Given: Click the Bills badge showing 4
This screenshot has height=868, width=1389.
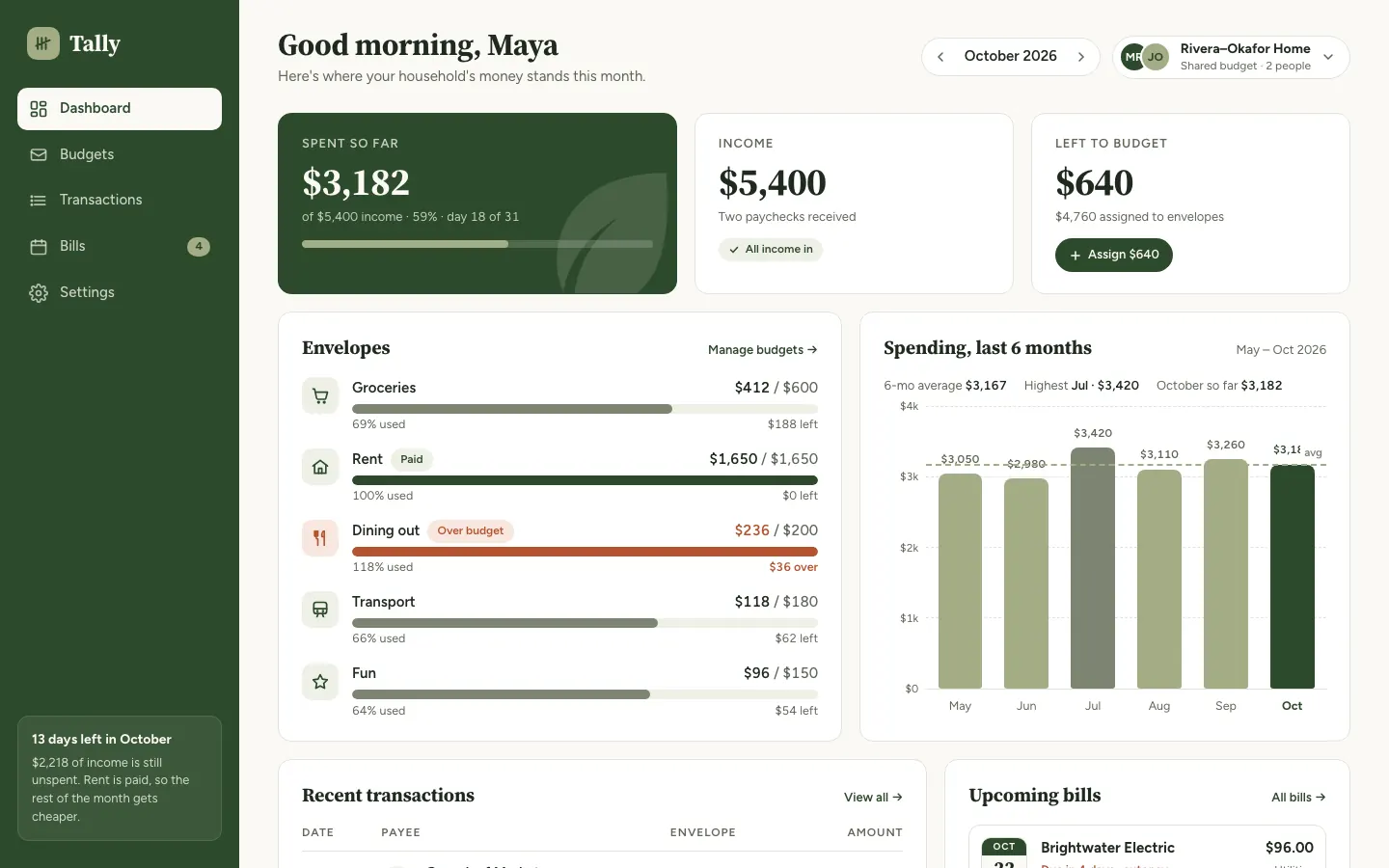Looking at the screenshot, I should tap(199, 247).
